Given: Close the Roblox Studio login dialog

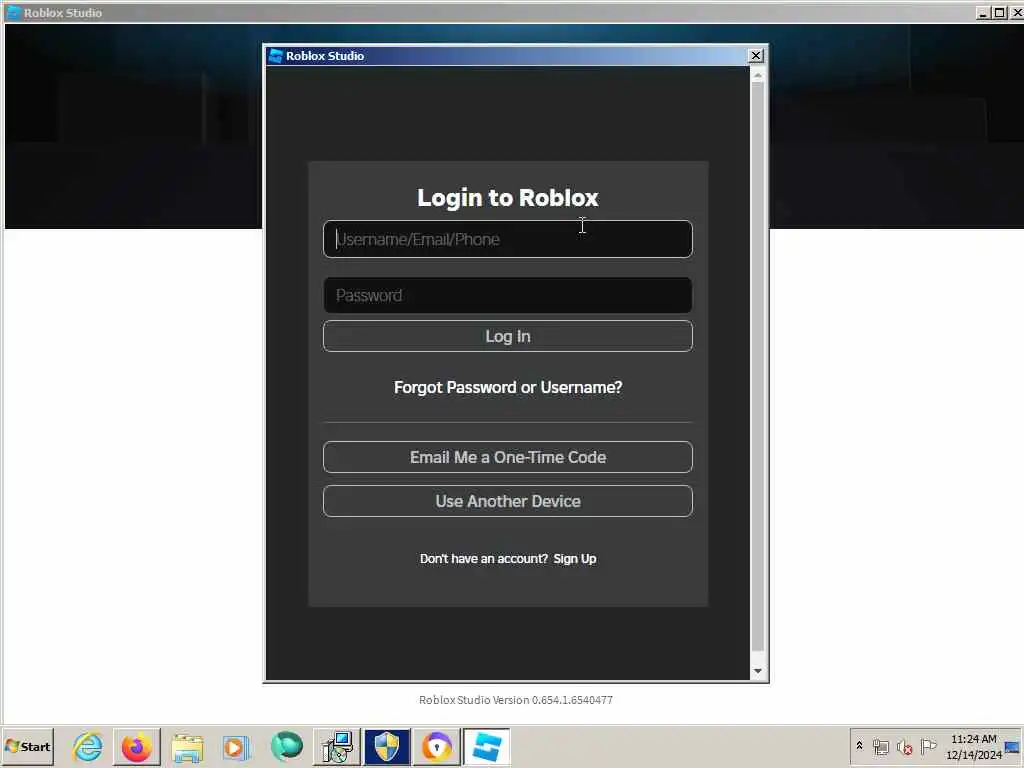Looking at the screenshot, I should (756, 56).
